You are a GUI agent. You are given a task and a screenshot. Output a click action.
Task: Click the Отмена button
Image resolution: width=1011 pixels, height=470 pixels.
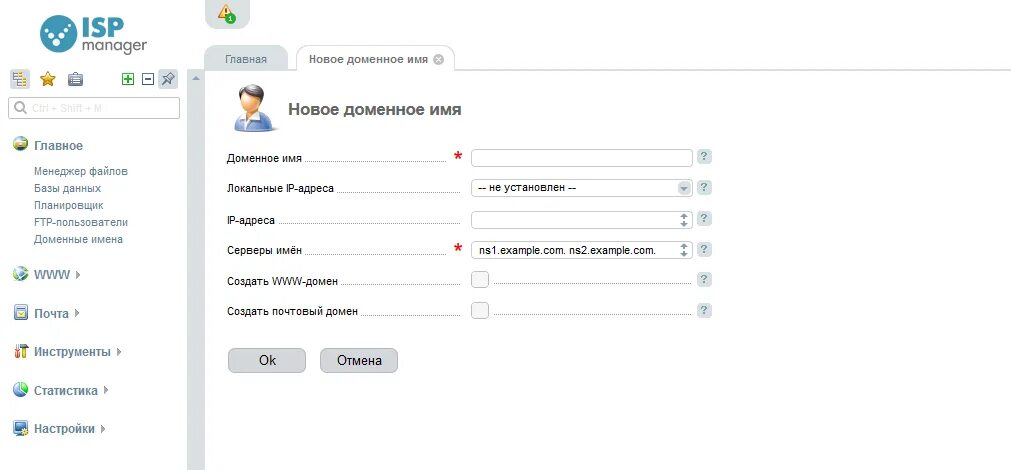click(x=359, y=360)
